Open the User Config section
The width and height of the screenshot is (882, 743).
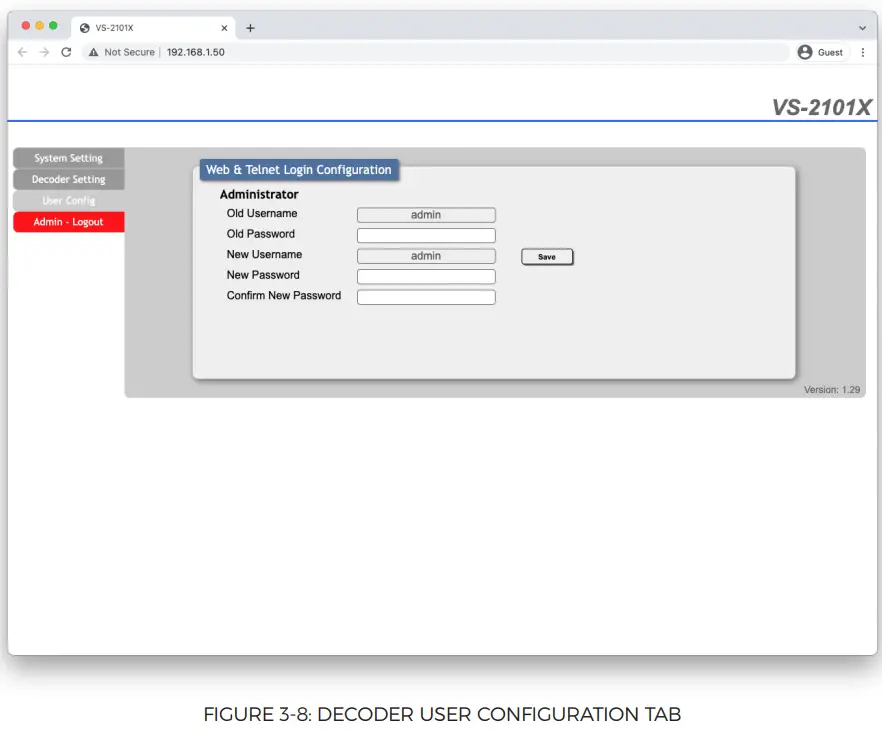click(x=68, y=200)
